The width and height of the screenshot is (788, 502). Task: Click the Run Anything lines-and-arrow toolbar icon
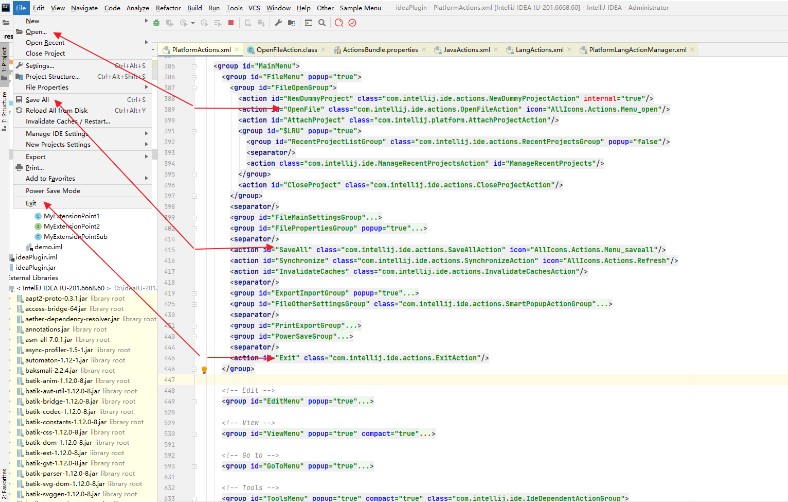click(218, 23)
